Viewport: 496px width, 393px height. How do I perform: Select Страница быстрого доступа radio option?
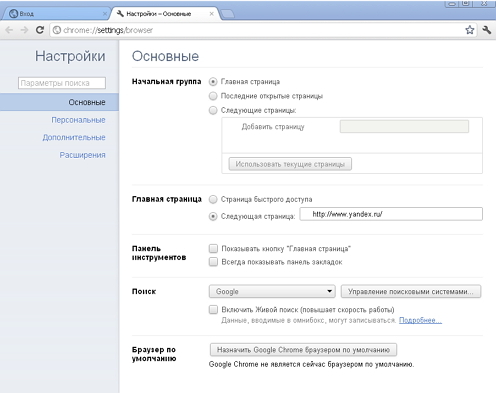point(213,199)
